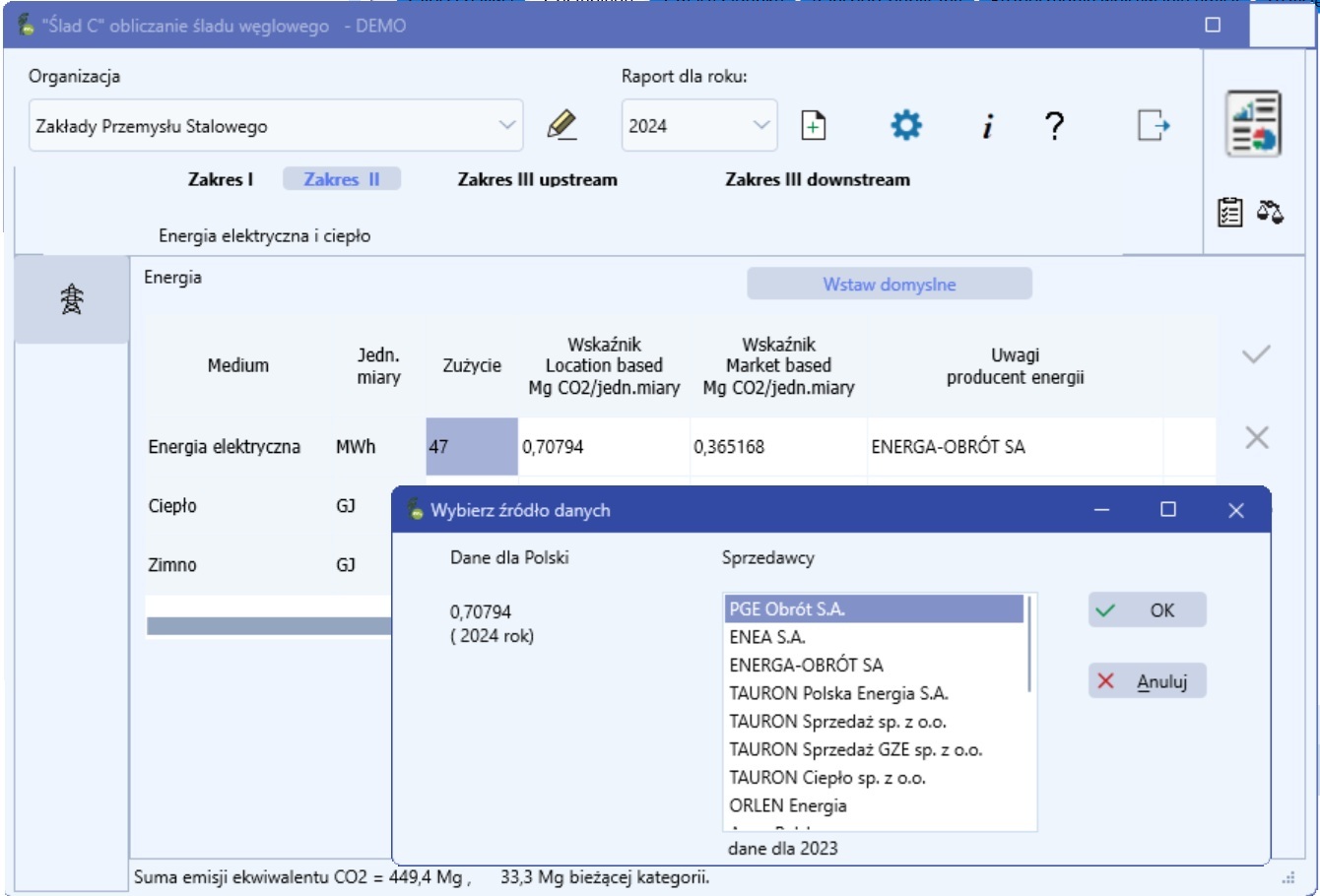The image size is (1320, 896).
Task: Open the balance scales icon
Action: (x=1271, y=212)
